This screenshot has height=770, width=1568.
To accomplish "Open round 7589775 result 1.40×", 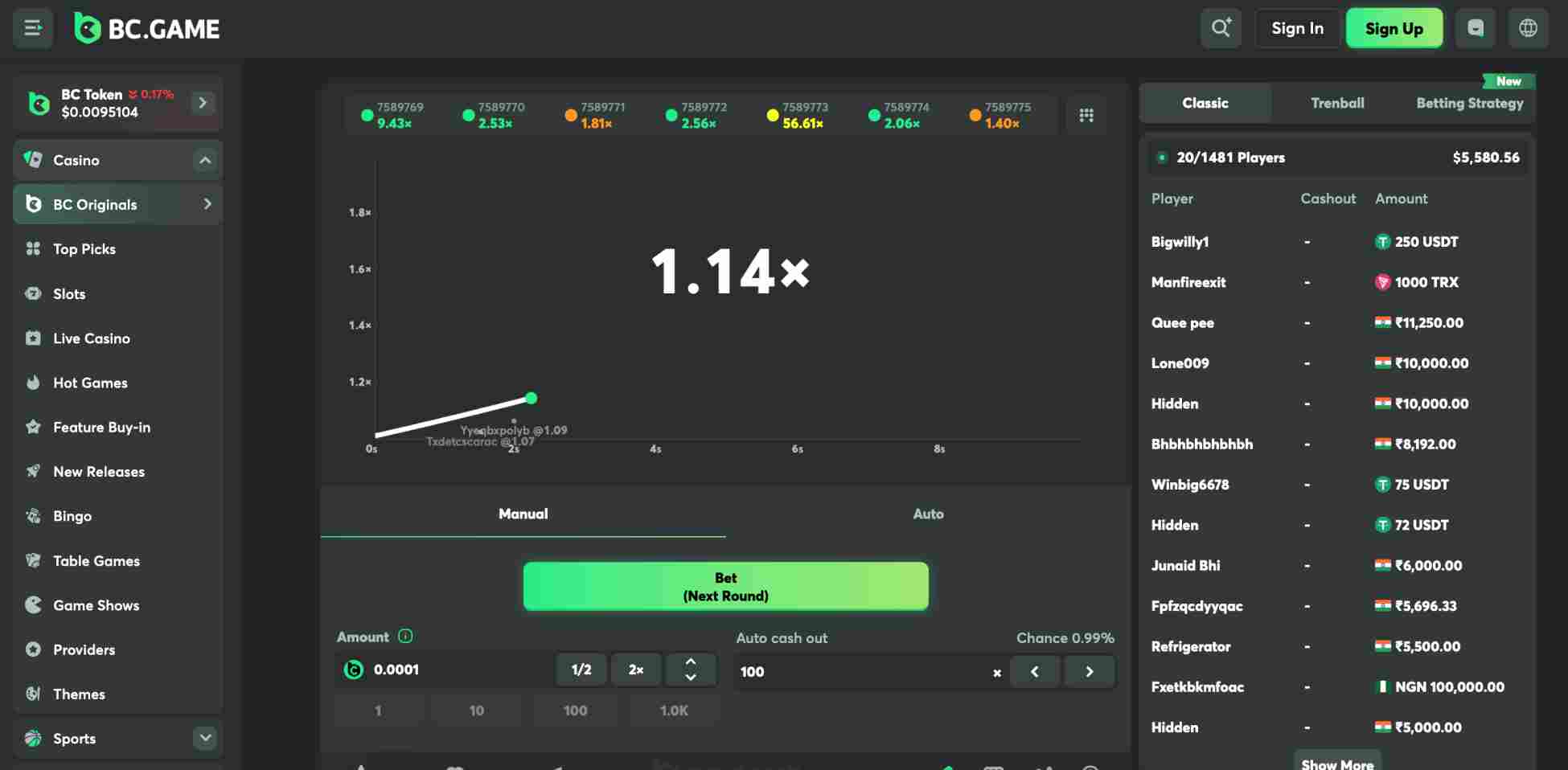I will tap(1000, 115).
